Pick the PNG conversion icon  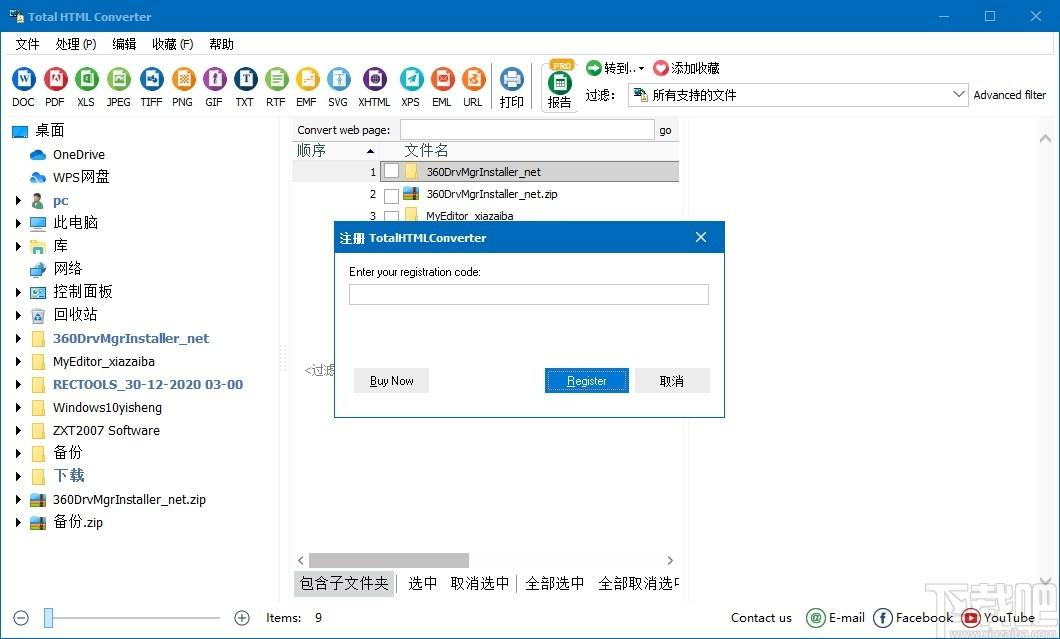click(183, 79)
